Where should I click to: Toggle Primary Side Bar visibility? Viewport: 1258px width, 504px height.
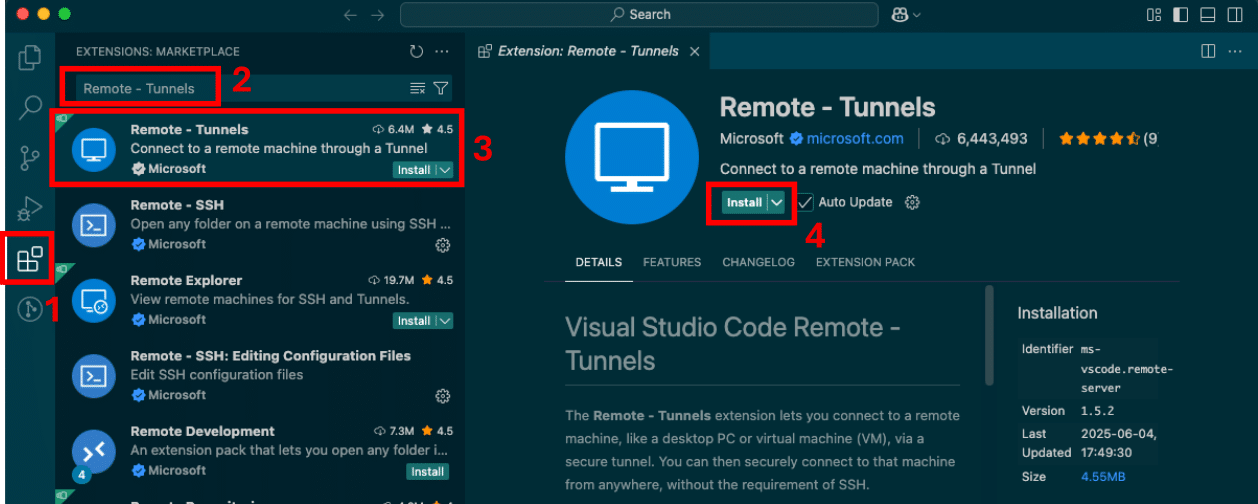coord(1181,15)
